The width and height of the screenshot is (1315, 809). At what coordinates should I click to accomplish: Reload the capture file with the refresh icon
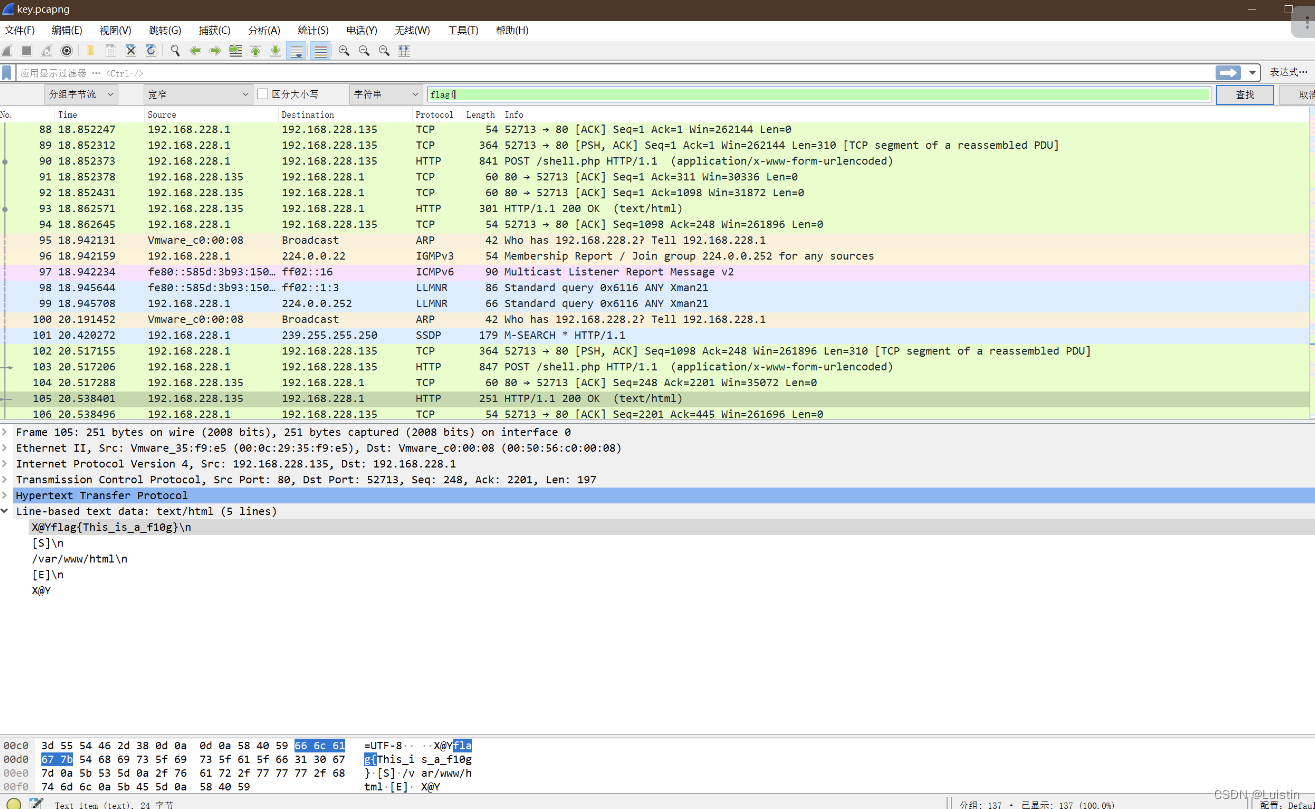150,50
